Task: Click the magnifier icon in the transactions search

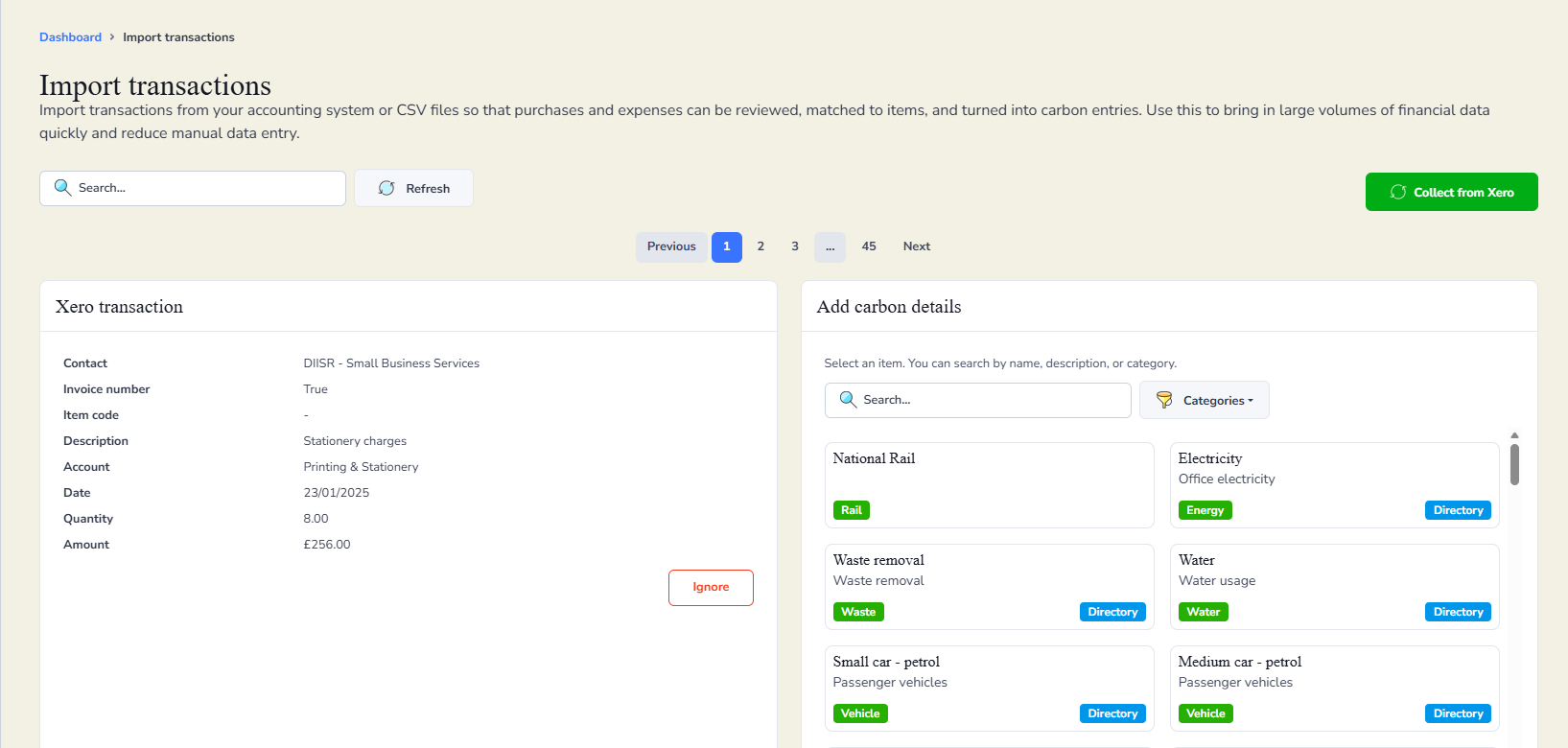Action: pos(62,188)
